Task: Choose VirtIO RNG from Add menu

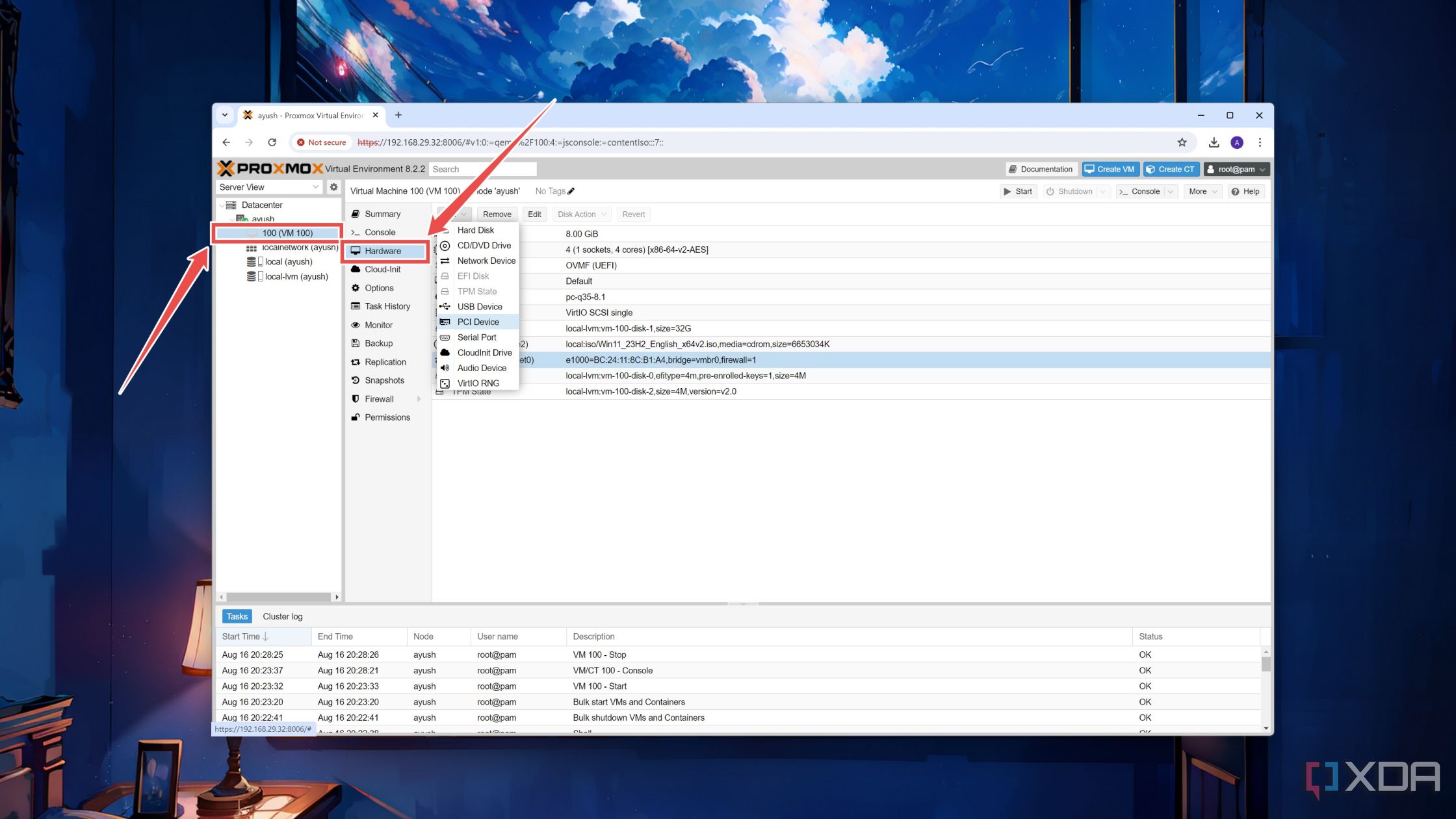Action: pyautogui.click(x=476, y=383)
